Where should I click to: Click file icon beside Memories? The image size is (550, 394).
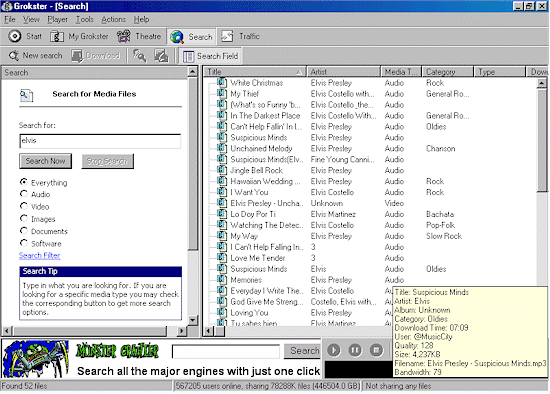222,280
